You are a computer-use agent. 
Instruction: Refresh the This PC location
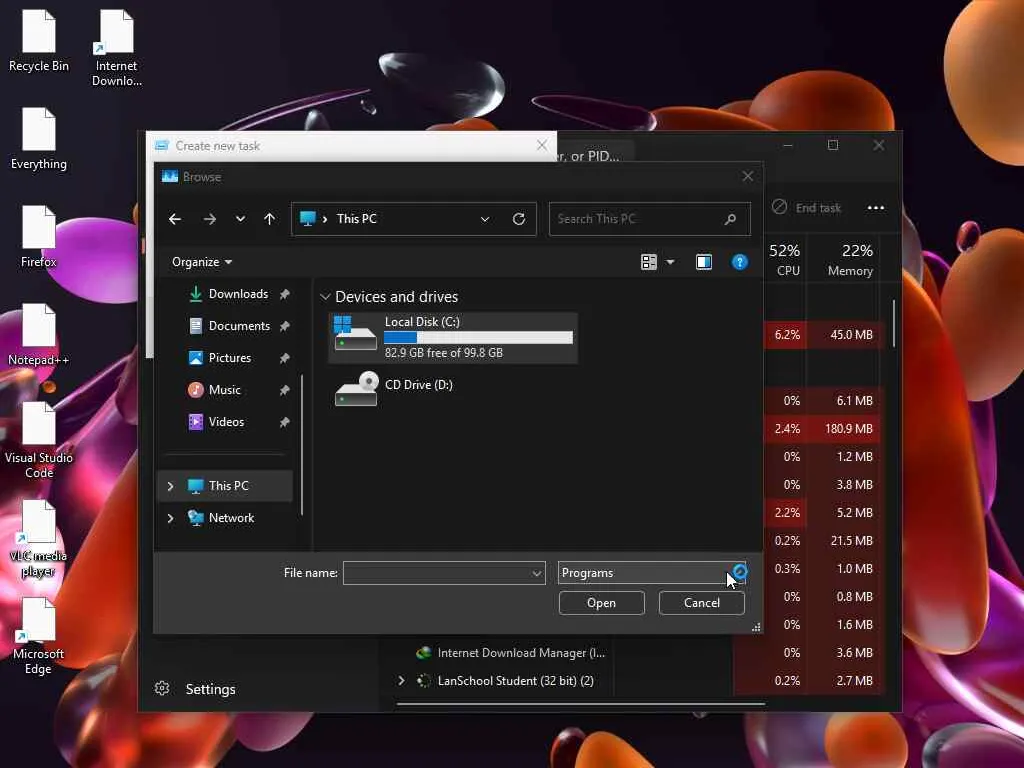519,219
